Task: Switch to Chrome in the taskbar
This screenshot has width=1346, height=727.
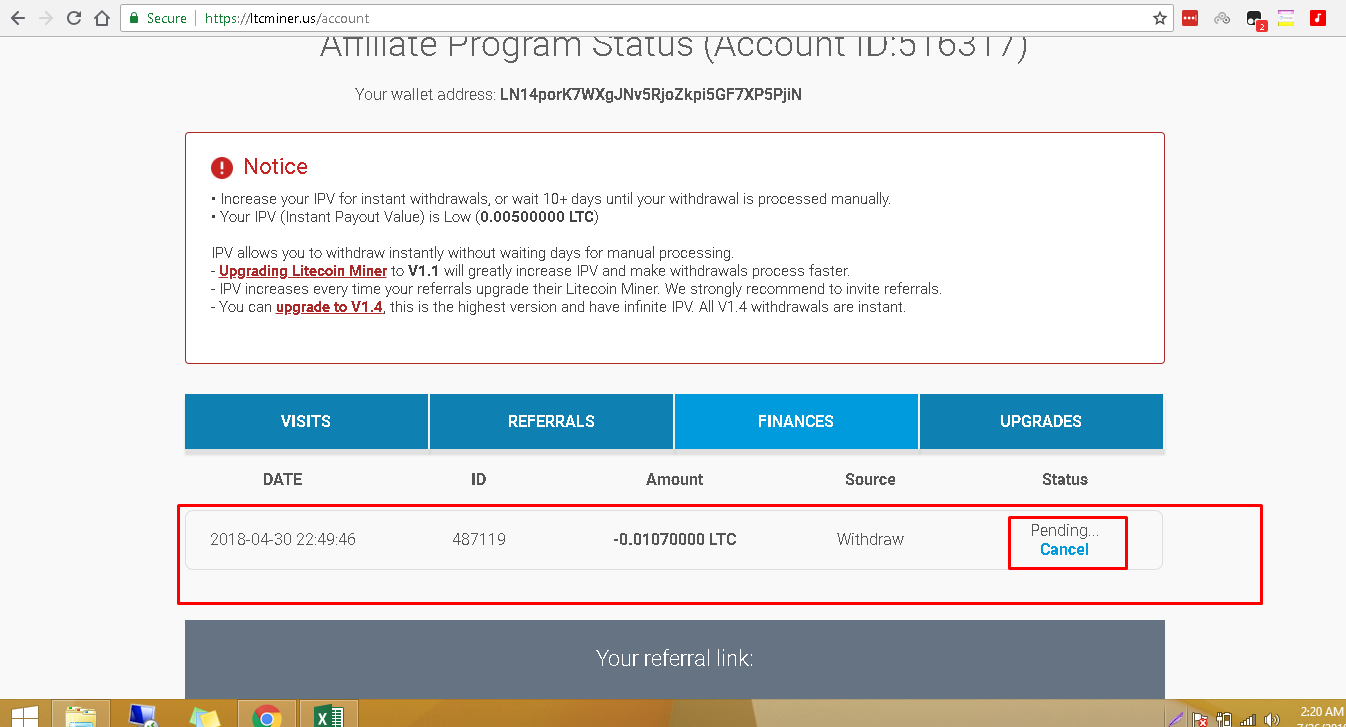Action: pos(266,714)
